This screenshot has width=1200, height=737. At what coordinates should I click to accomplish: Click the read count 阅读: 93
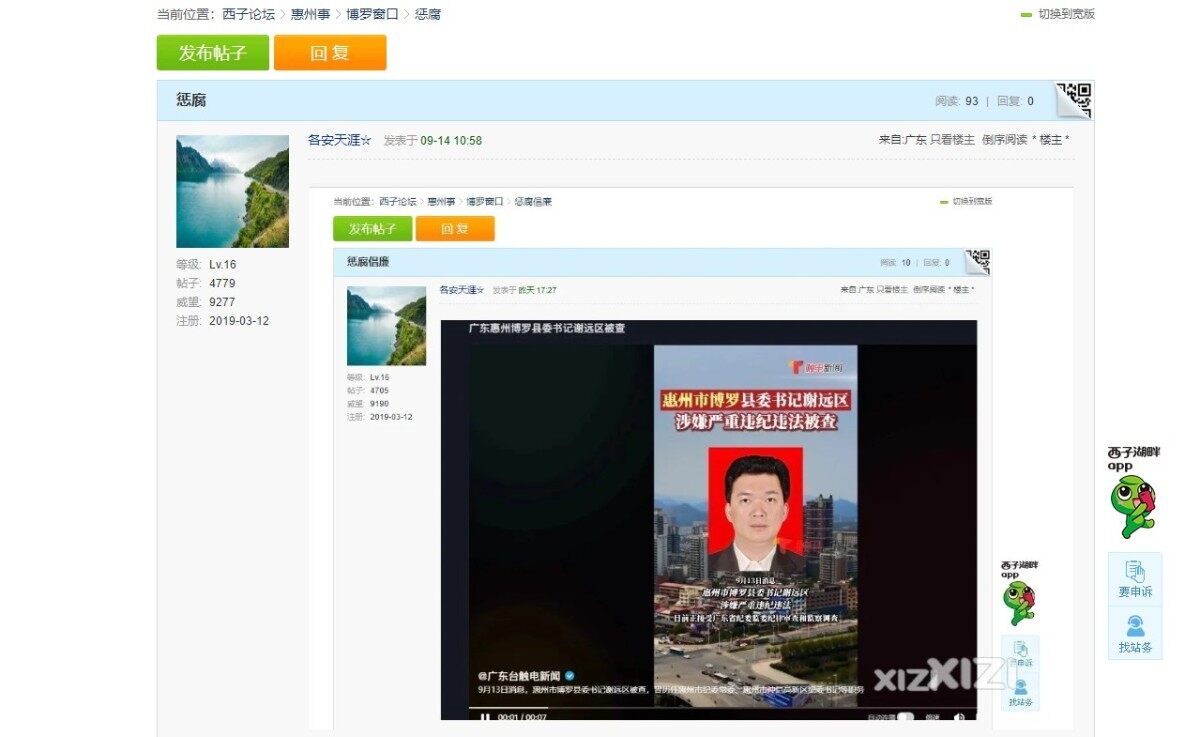(x=957, y=101)
